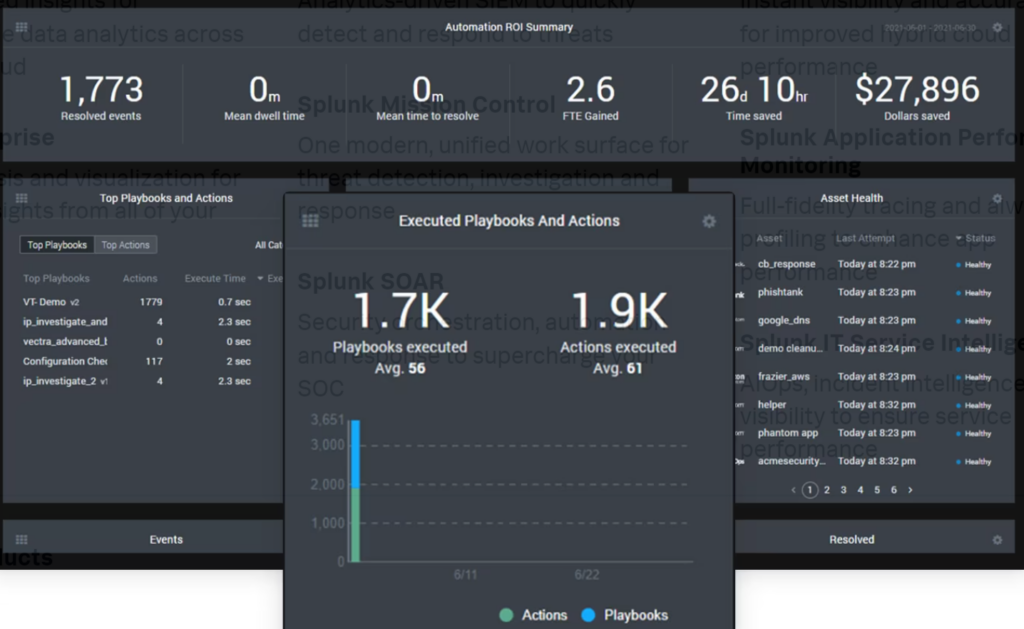Click previous page arrow in Asset Health pagination

pos(793,490)
